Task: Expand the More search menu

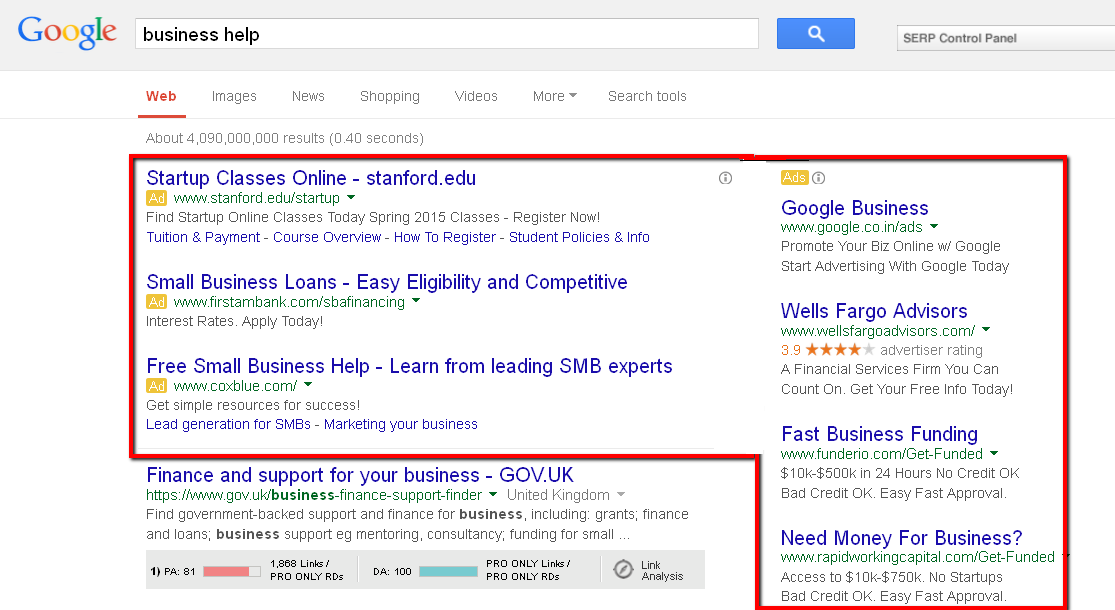Action: pyautogui.click(x=554, y=96)
